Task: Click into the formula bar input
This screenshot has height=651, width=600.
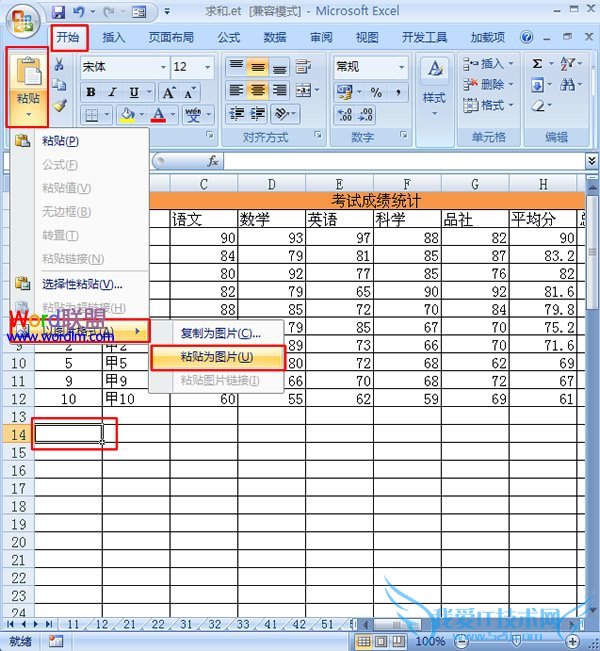Action: [x=404, y=161]
